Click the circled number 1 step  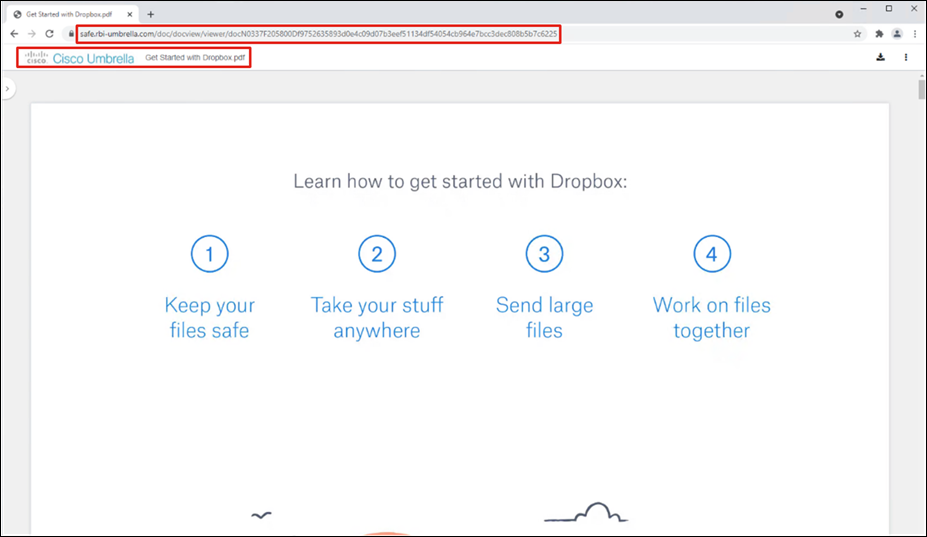[x=209, y=254]
